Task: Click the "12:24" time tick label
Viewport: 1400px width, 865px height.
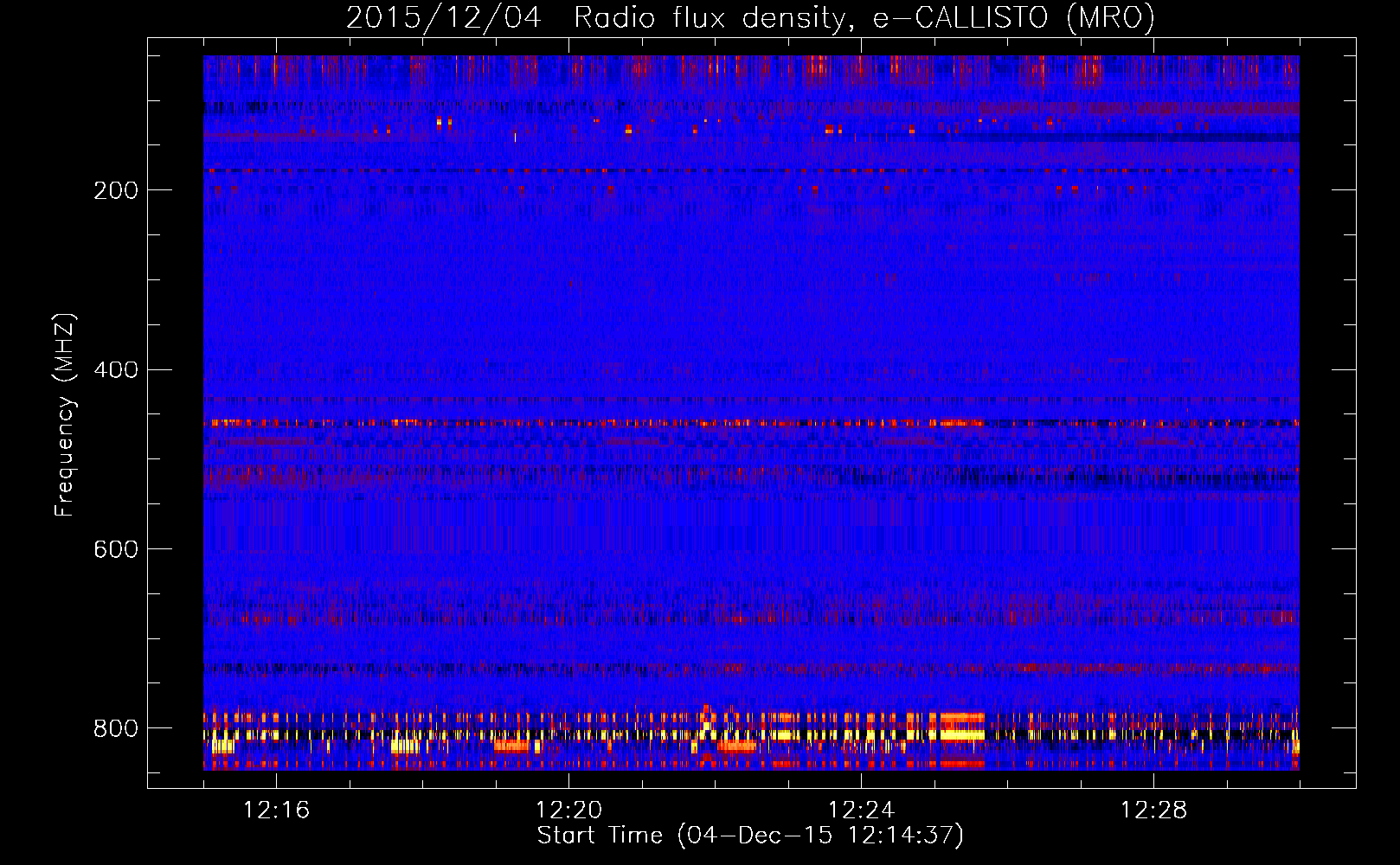Action: pos(861,810)
